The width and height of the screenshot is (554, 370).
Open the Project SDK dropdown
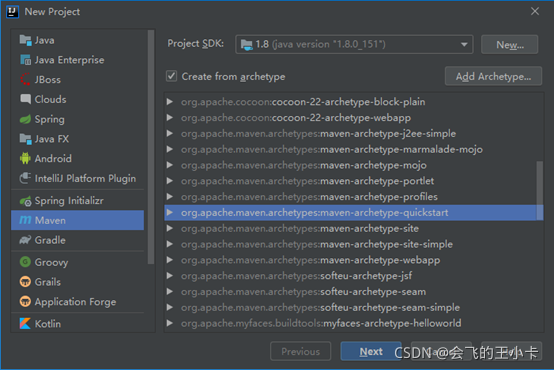click(354, 45)
